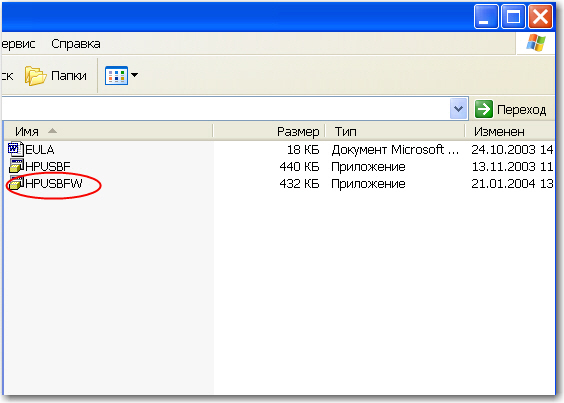
Task: Click inside the address bar field
Action: pos(225,108)
